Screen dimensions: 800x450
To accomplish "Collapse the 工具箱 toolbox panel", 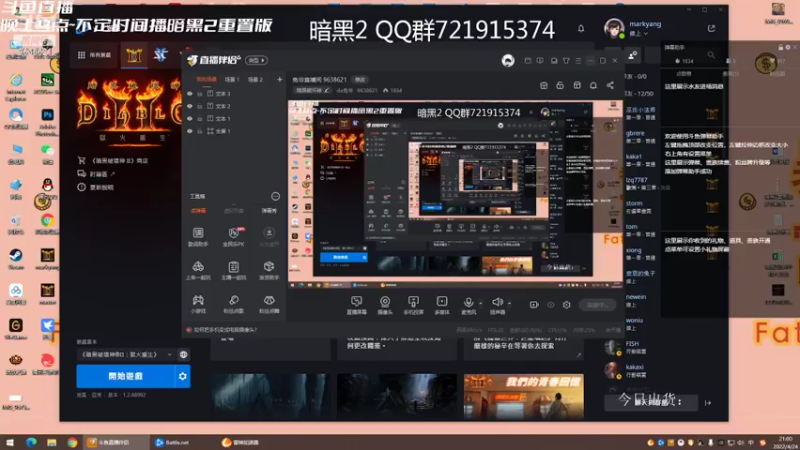I will coord(276,196).
